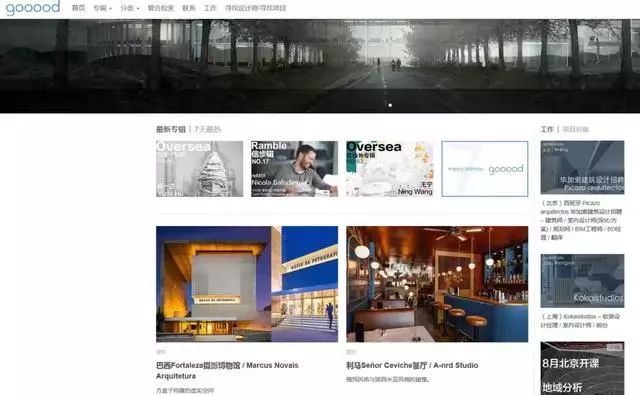Open the 整合检索 nav item
The width and height of the screenshot is (640, 395).
click(x=160, y=8)
